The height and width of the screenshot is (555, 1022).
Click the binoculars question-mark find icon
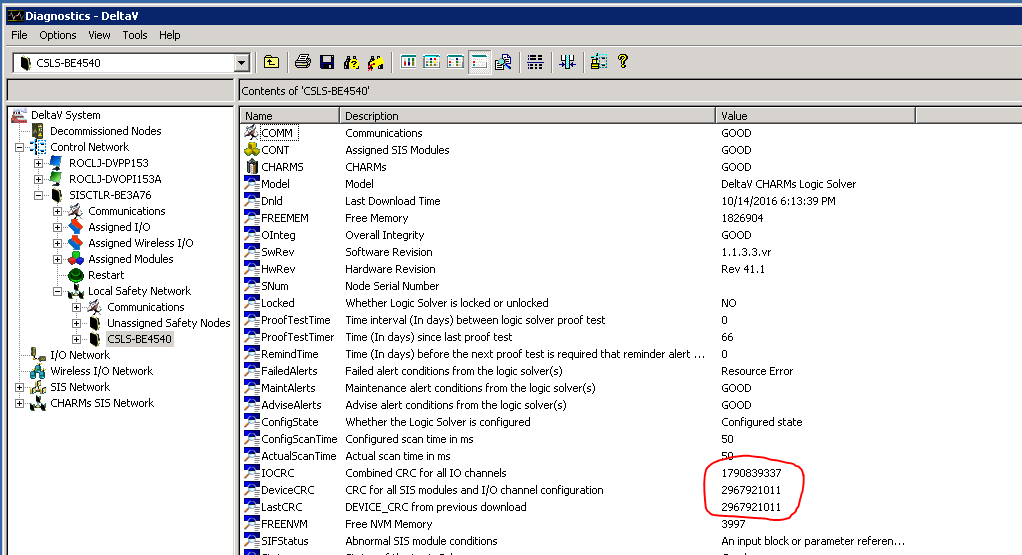point(351,62)
